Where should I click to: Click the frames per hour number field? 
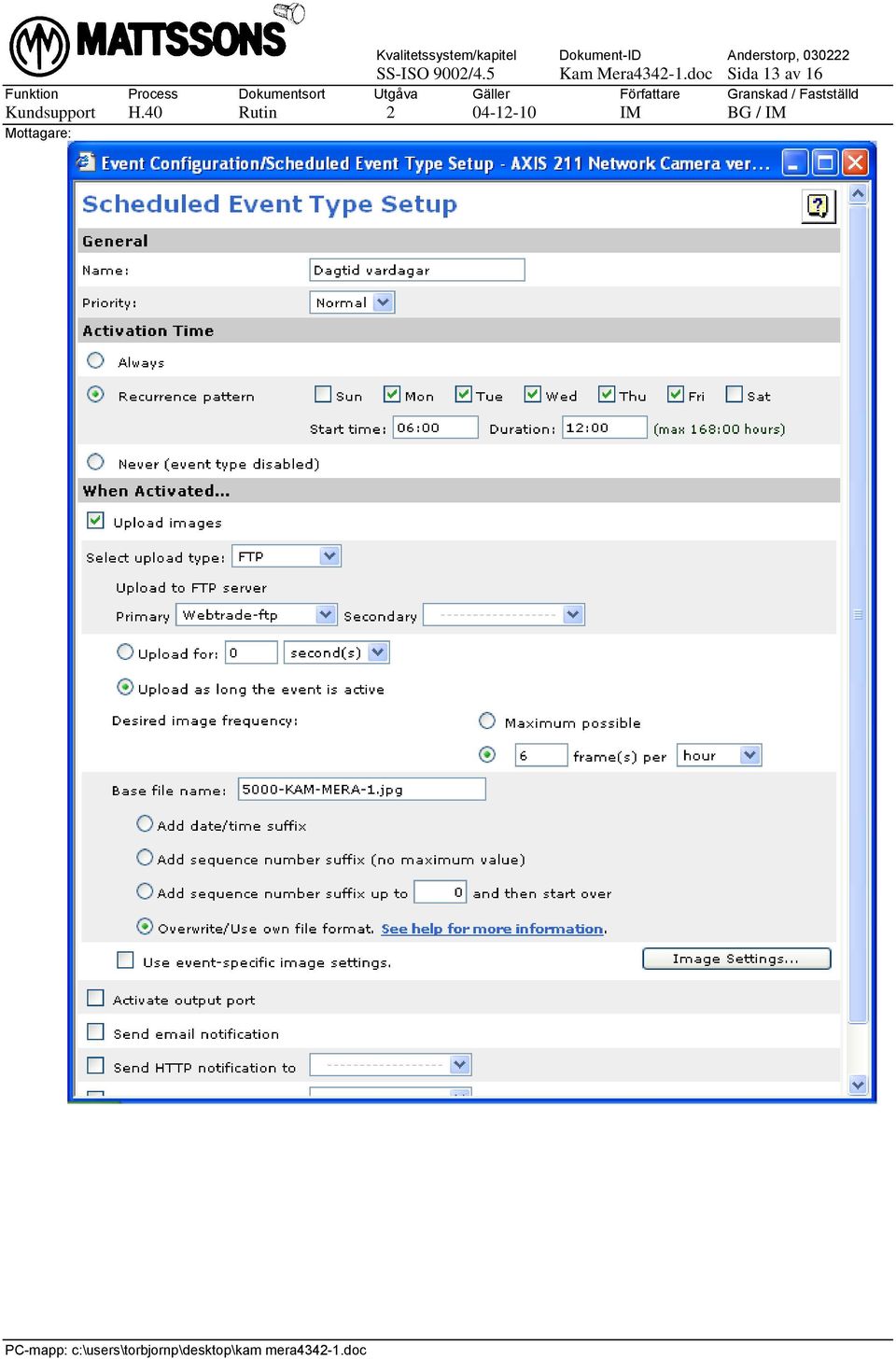[541, 755]
